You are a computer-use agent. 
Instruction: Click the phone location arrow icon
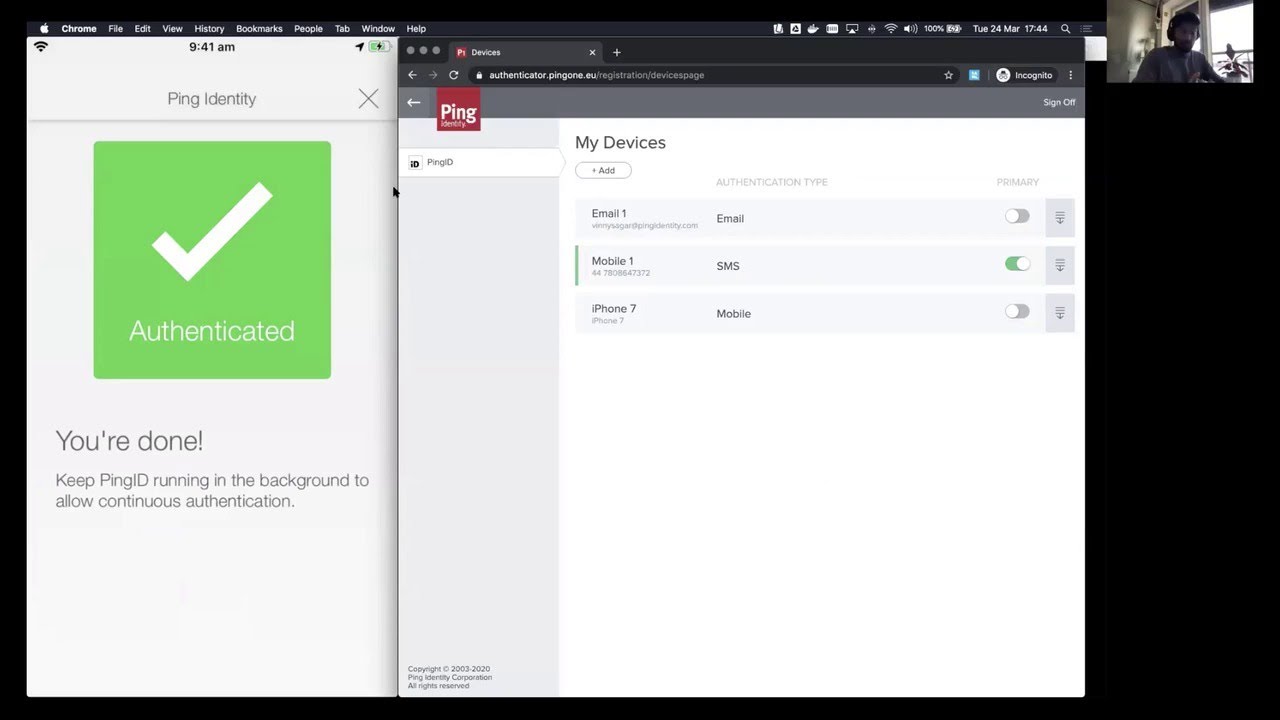pyautogui.click(x=360, y=47)
